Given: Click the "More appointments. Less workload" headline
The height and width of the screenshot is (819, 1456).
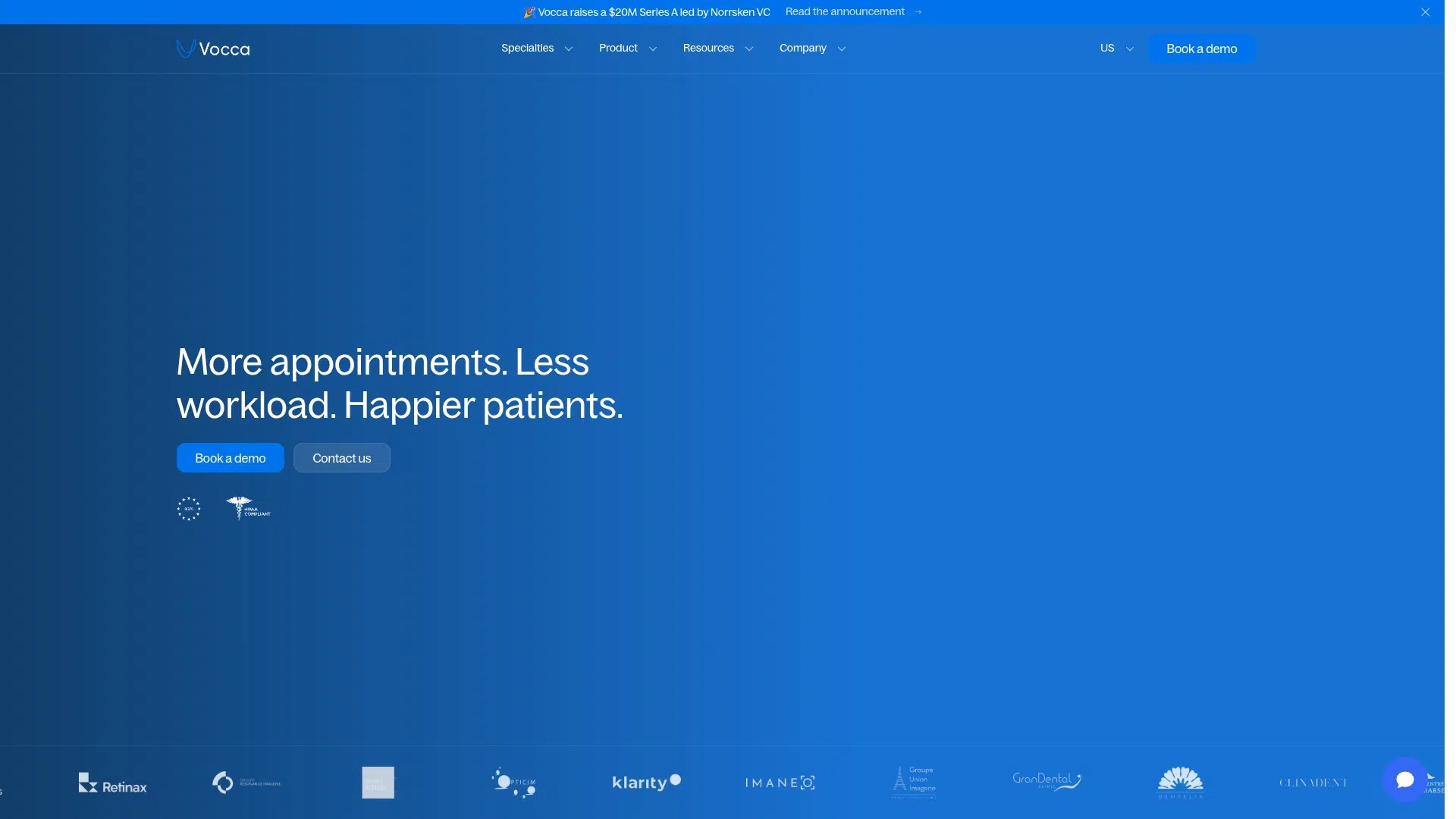Looking at the screenshot, I should click(400, 383).
